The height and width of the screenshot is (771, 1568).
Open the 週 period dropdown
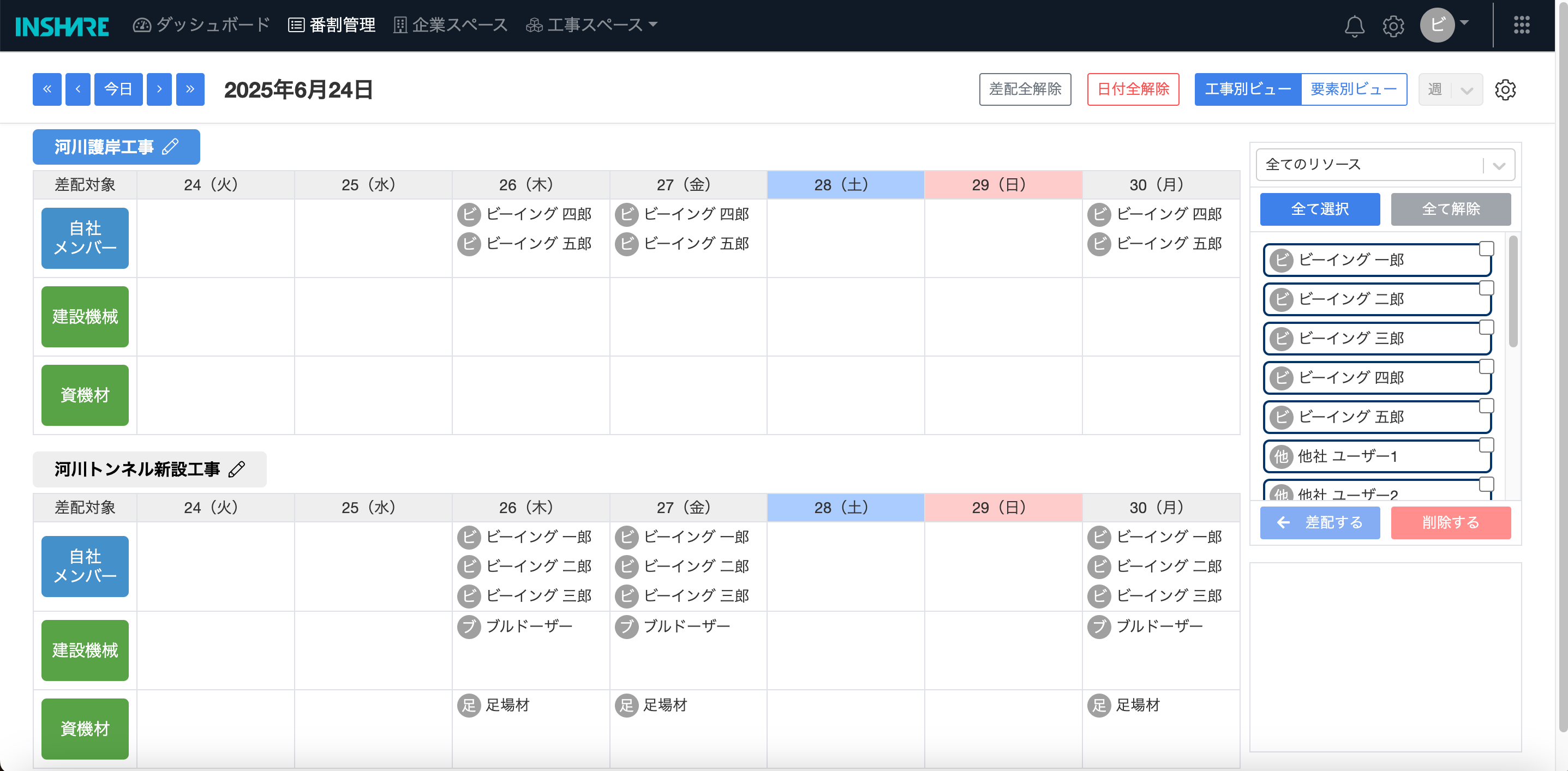click(1451, 89)
